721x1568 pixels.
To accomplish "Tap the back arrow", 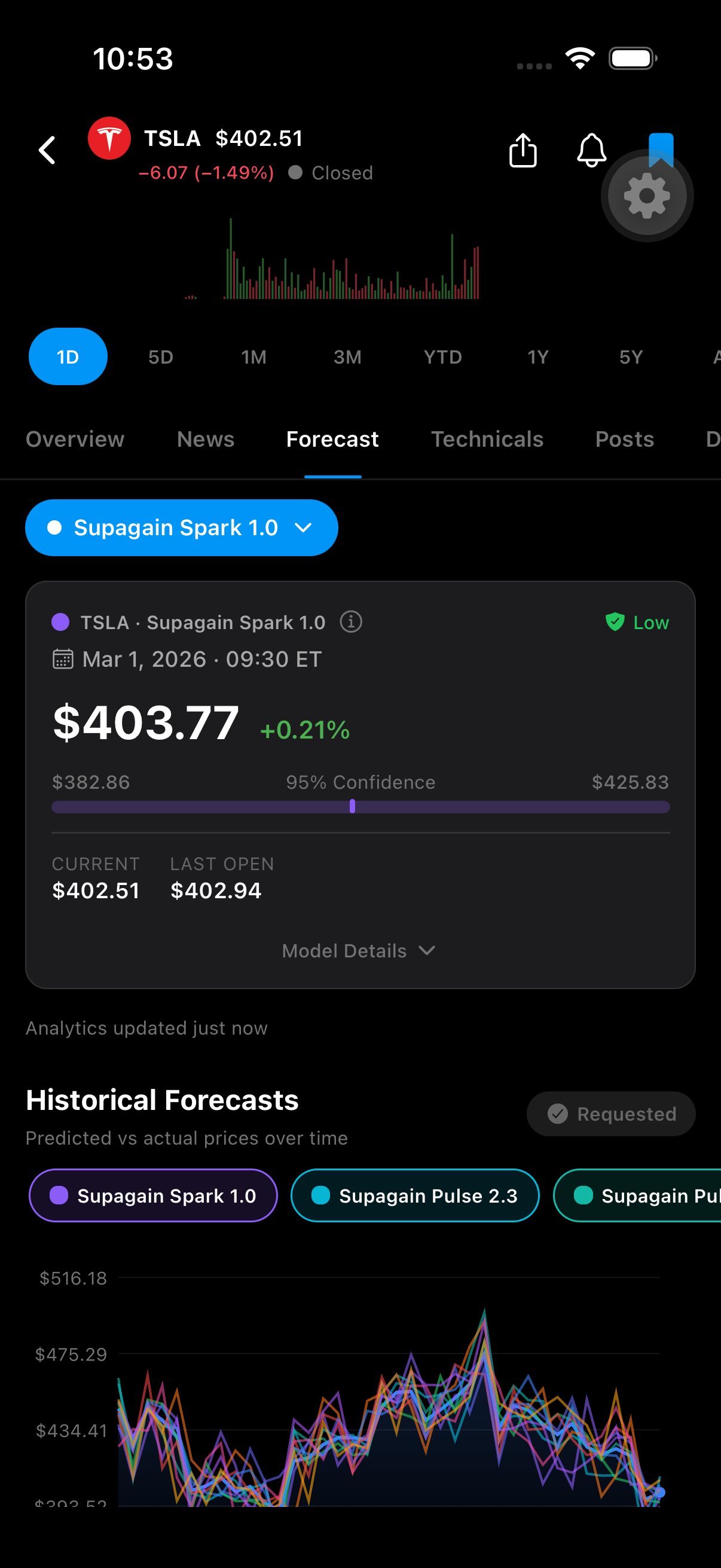I will tap(47, 150).
